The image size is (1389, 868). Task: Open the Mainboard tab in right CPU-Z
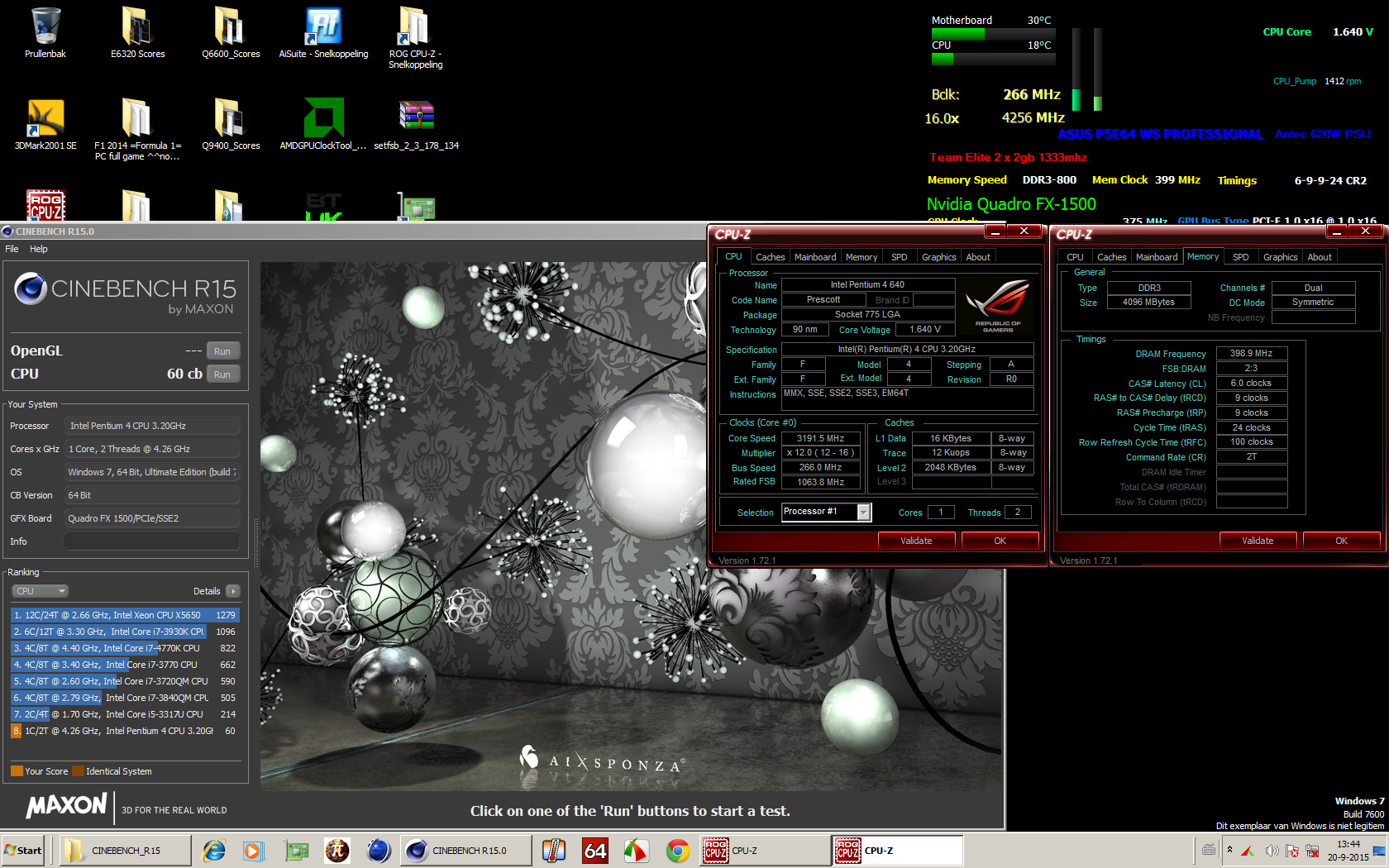point(1157,257)
